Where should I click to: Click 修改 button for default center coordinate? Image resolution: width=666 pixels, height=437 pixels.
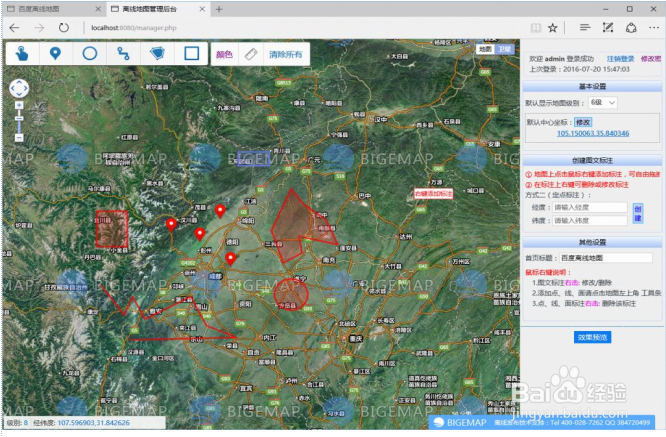(x=583, y=122)
